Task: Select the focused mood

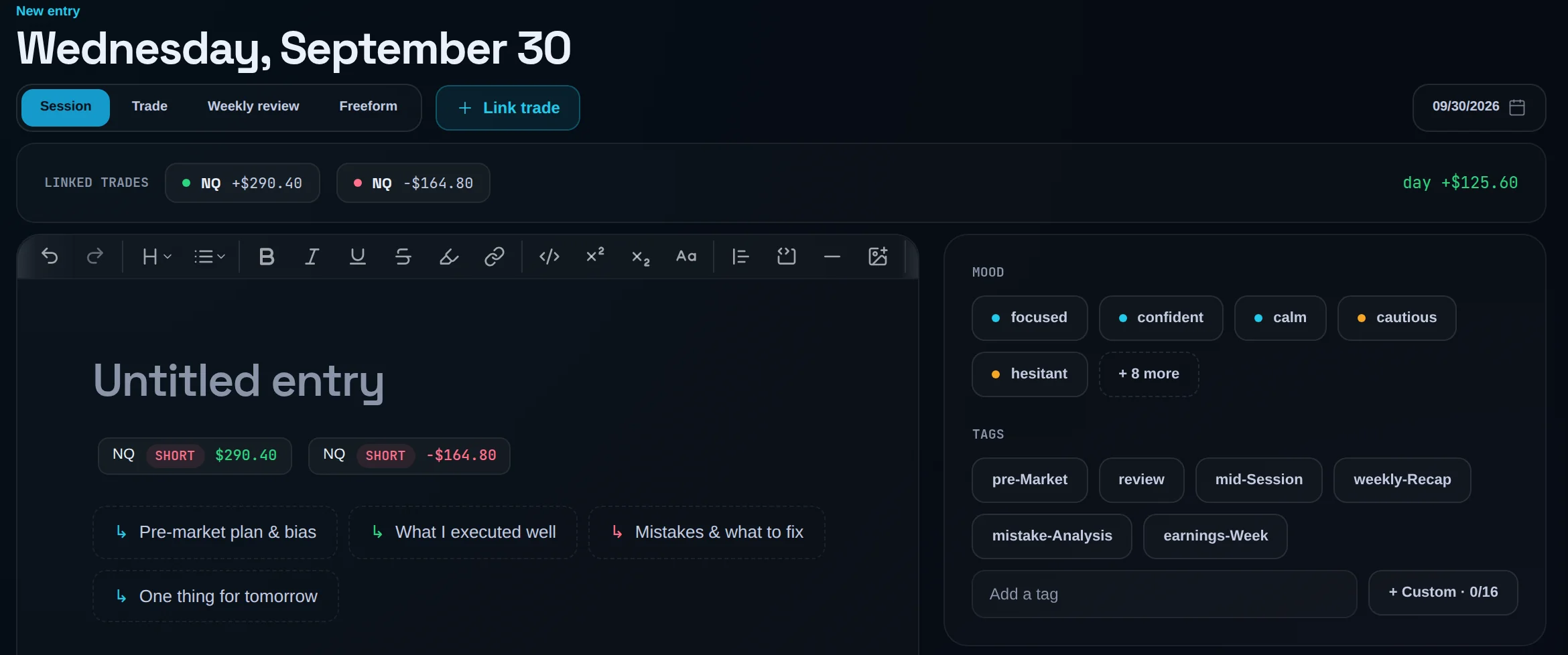Action: point(1029,317)
